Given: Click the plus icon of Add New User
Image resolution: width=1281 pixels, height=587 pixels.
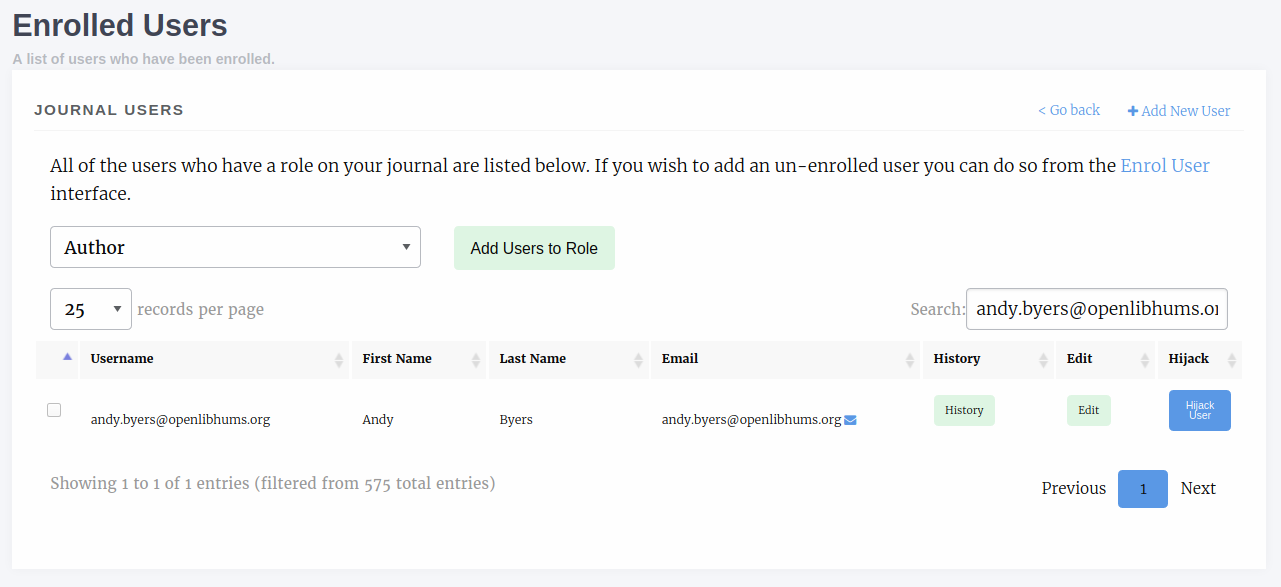Looking at the screenshot, I should click(x=1133, y=111).
